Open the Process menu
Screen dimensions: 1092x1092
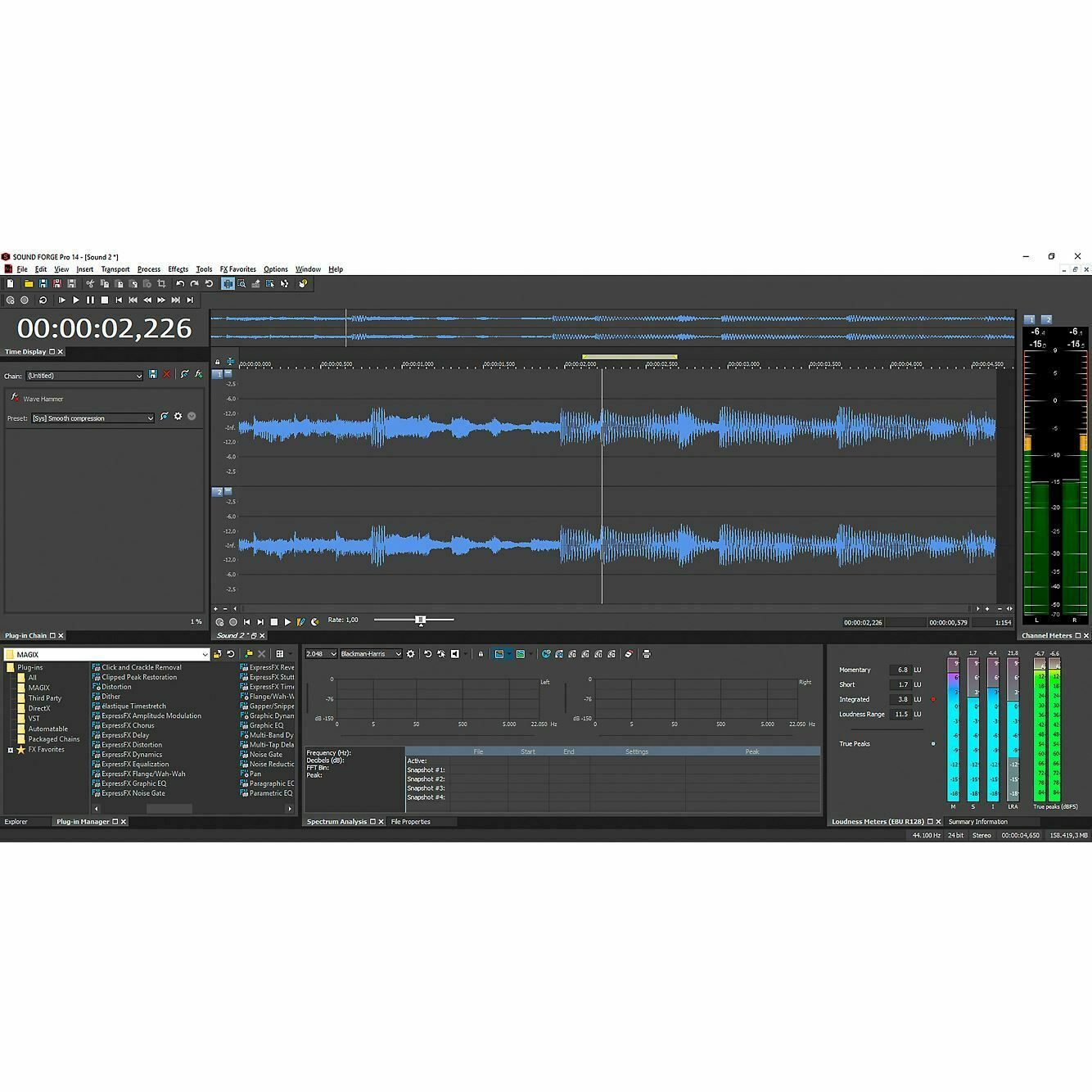tap(149, 269)
